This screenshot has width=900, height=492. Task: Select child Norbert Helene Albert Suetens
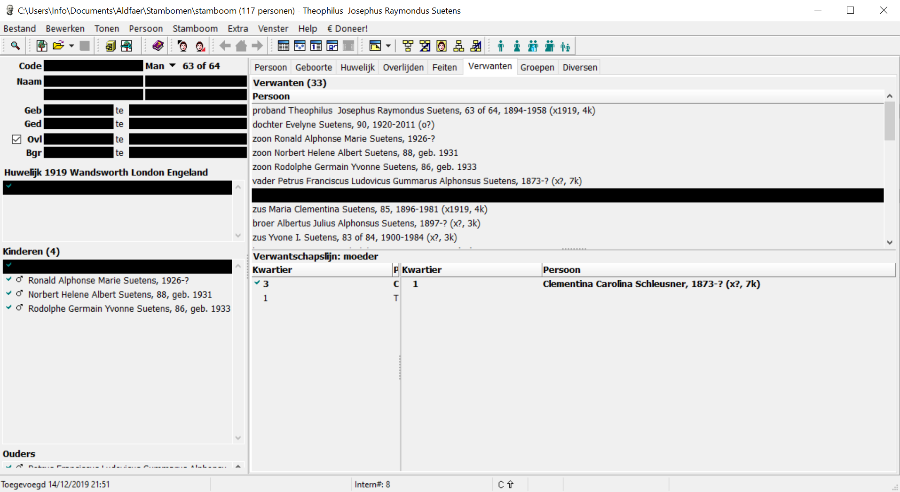coord(118,295)
